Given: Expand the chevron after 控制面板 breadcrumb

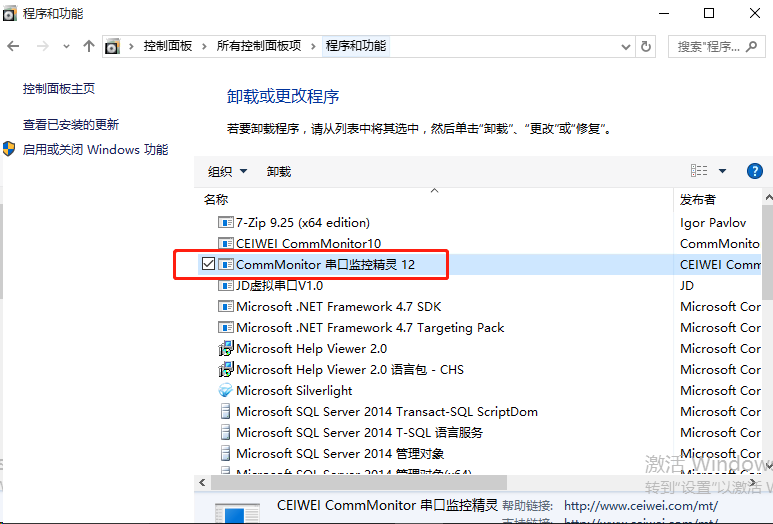Looking at the screenshot, I should pyautogui.click(x=204, y=46).
